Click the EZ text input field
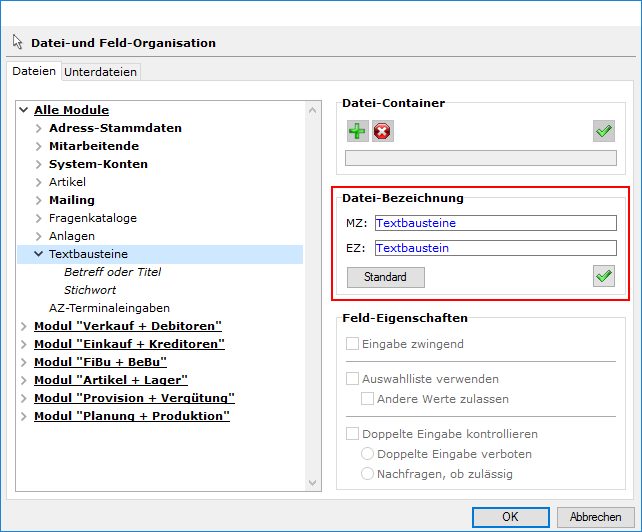The height and width of the screenshot is (532, 642). point(495,248)
